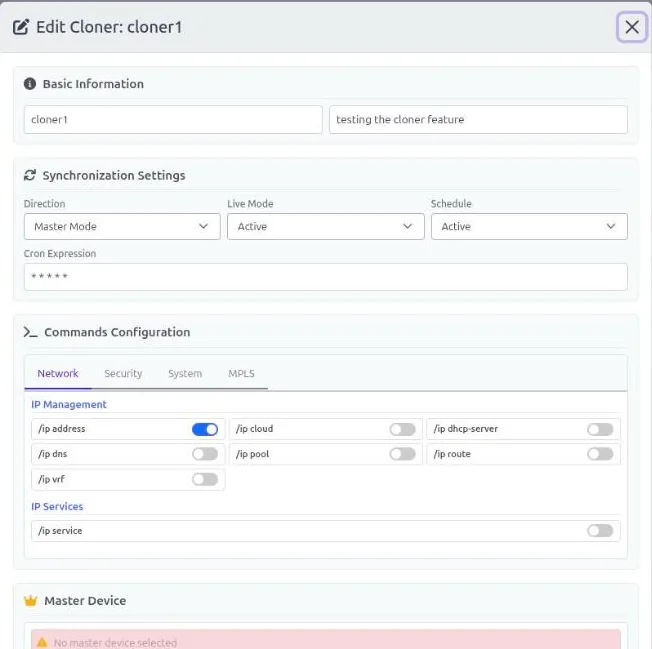Click the '/ip service' label
The image size is (652, 649).
pyautogui.click(x=60, y=531)
